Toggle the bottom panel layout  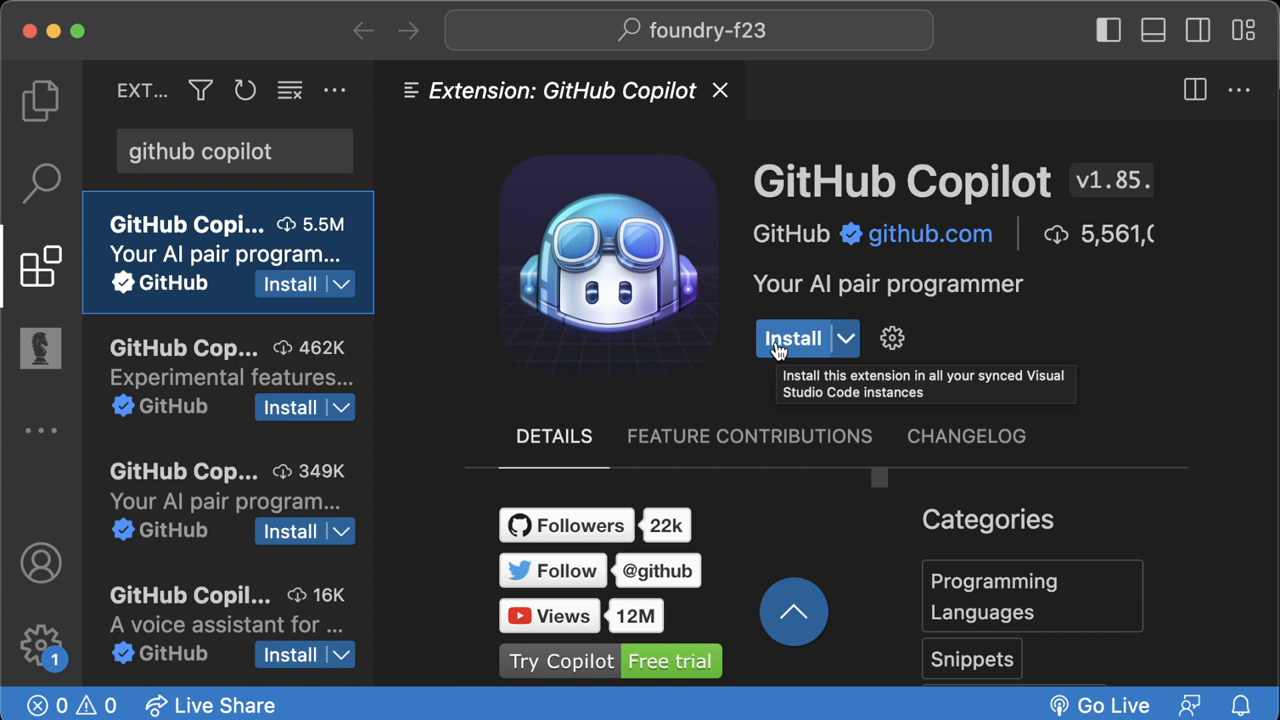pos(1153,30)
